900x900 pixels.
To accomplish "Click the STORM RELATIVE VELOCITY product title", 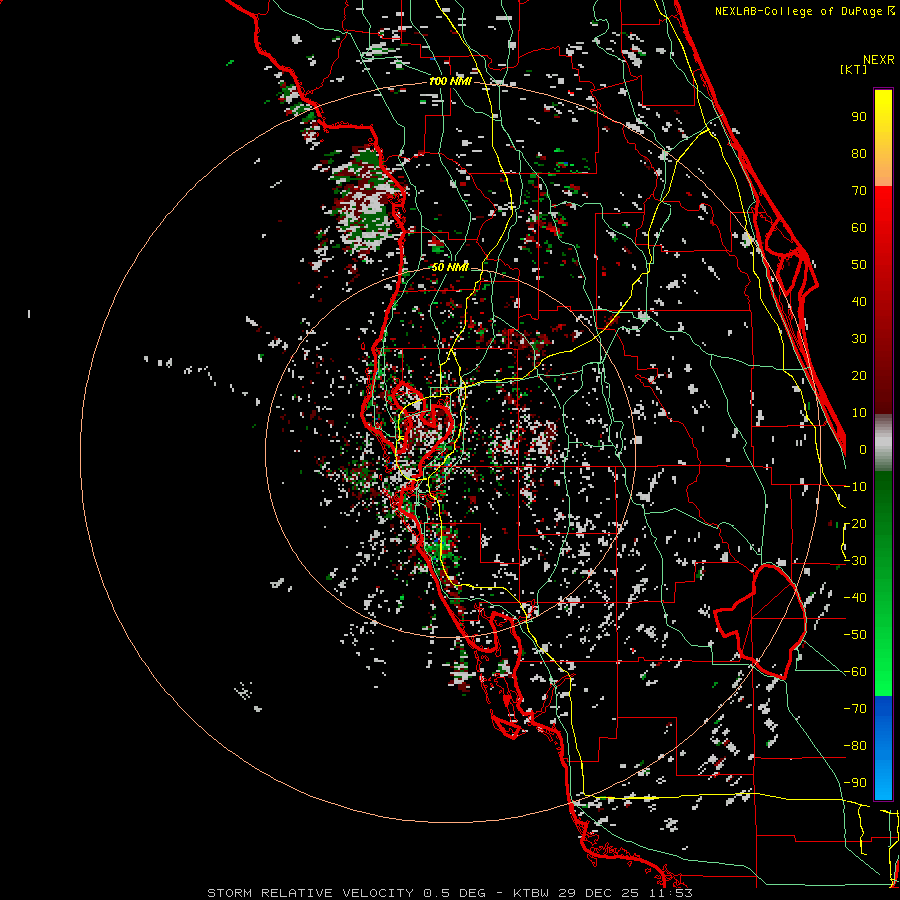I will 310,893.
